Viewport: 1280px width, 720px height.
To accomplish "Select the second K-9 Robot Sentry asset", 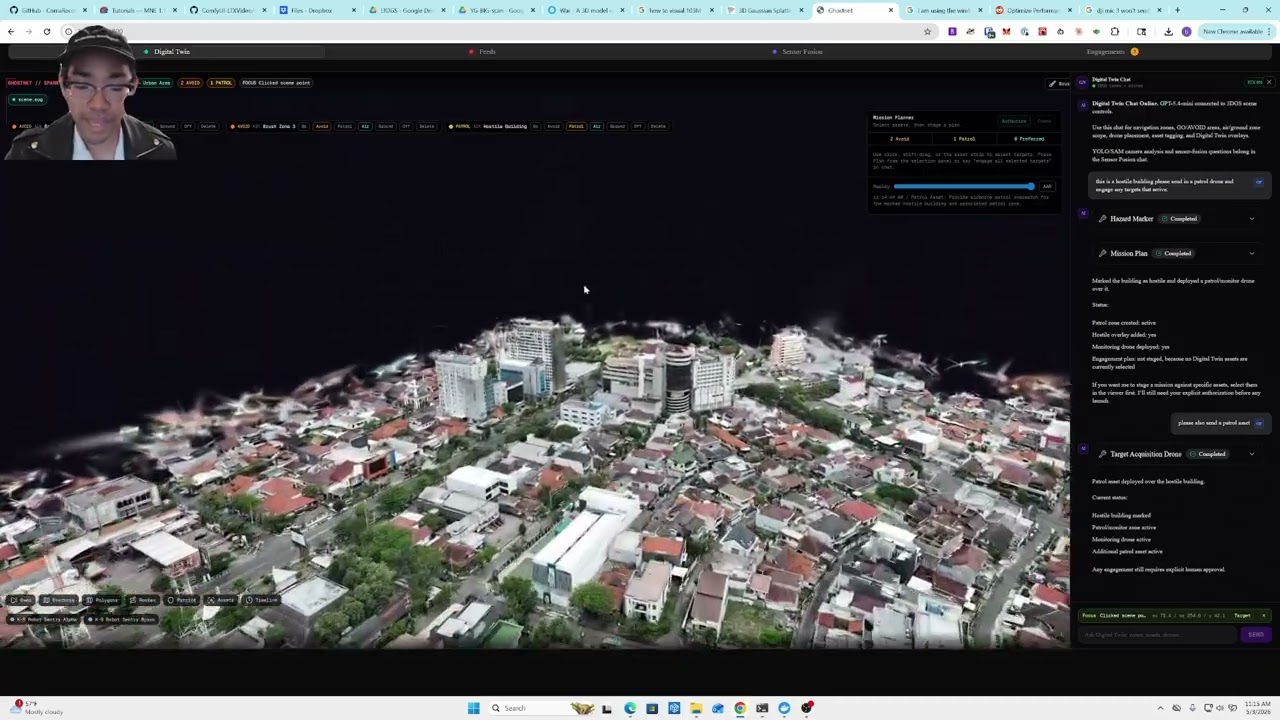I will coord(121,620).
